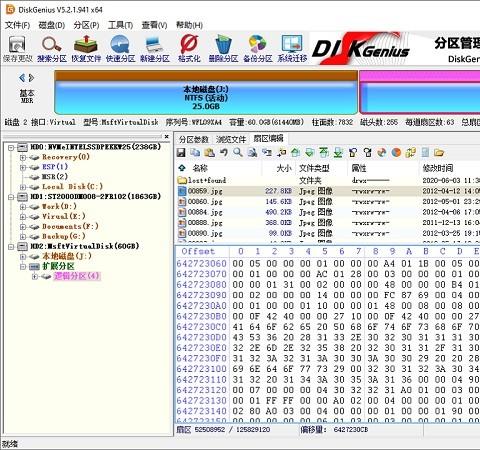Go to the next disk with right arrow

pyautogui.click(x=31, y=78)
